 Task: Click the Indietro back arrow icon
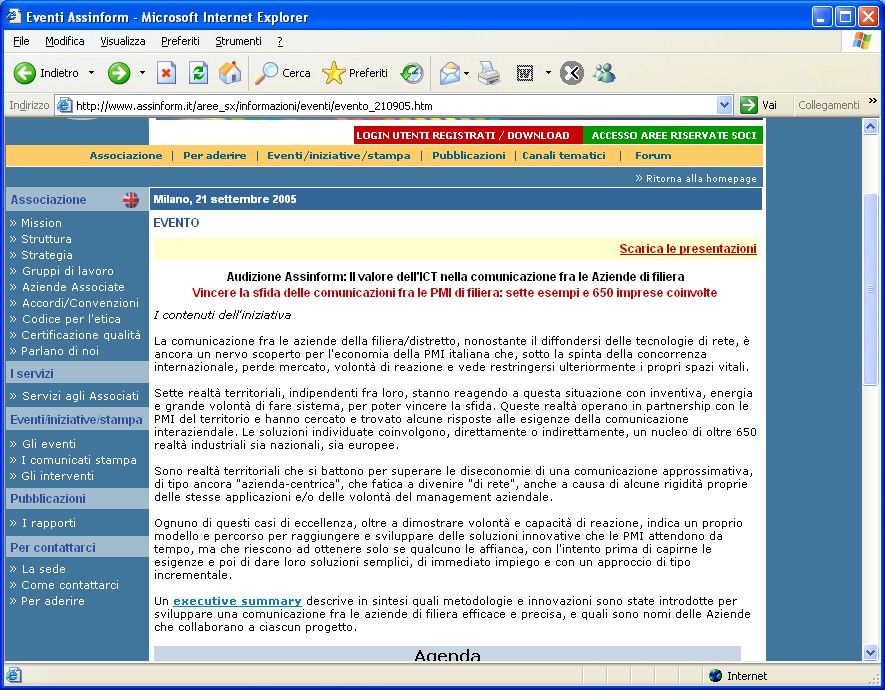point(24,73)
